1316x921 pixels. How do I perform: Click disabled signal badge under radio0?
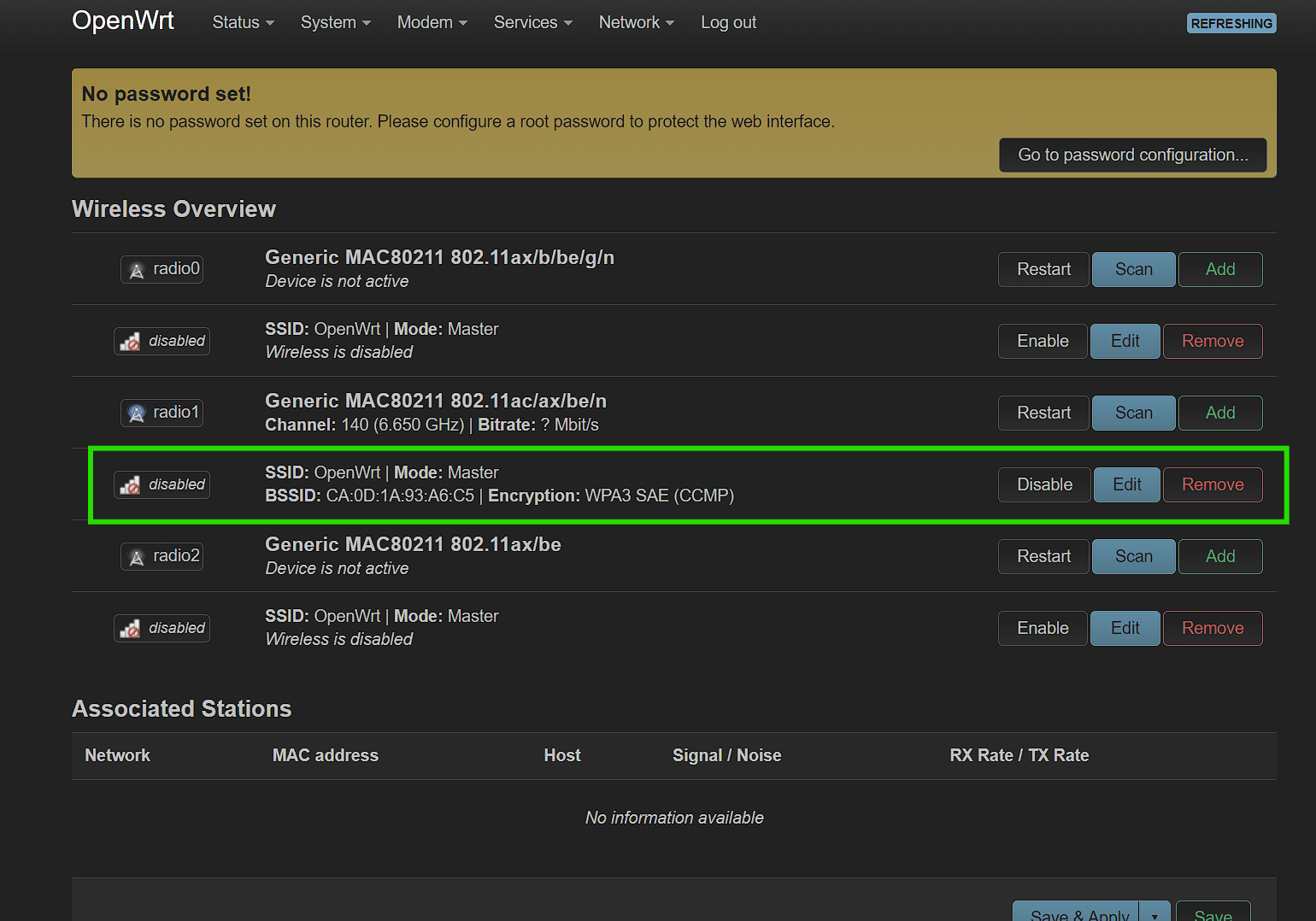click(x=162, y=341)
